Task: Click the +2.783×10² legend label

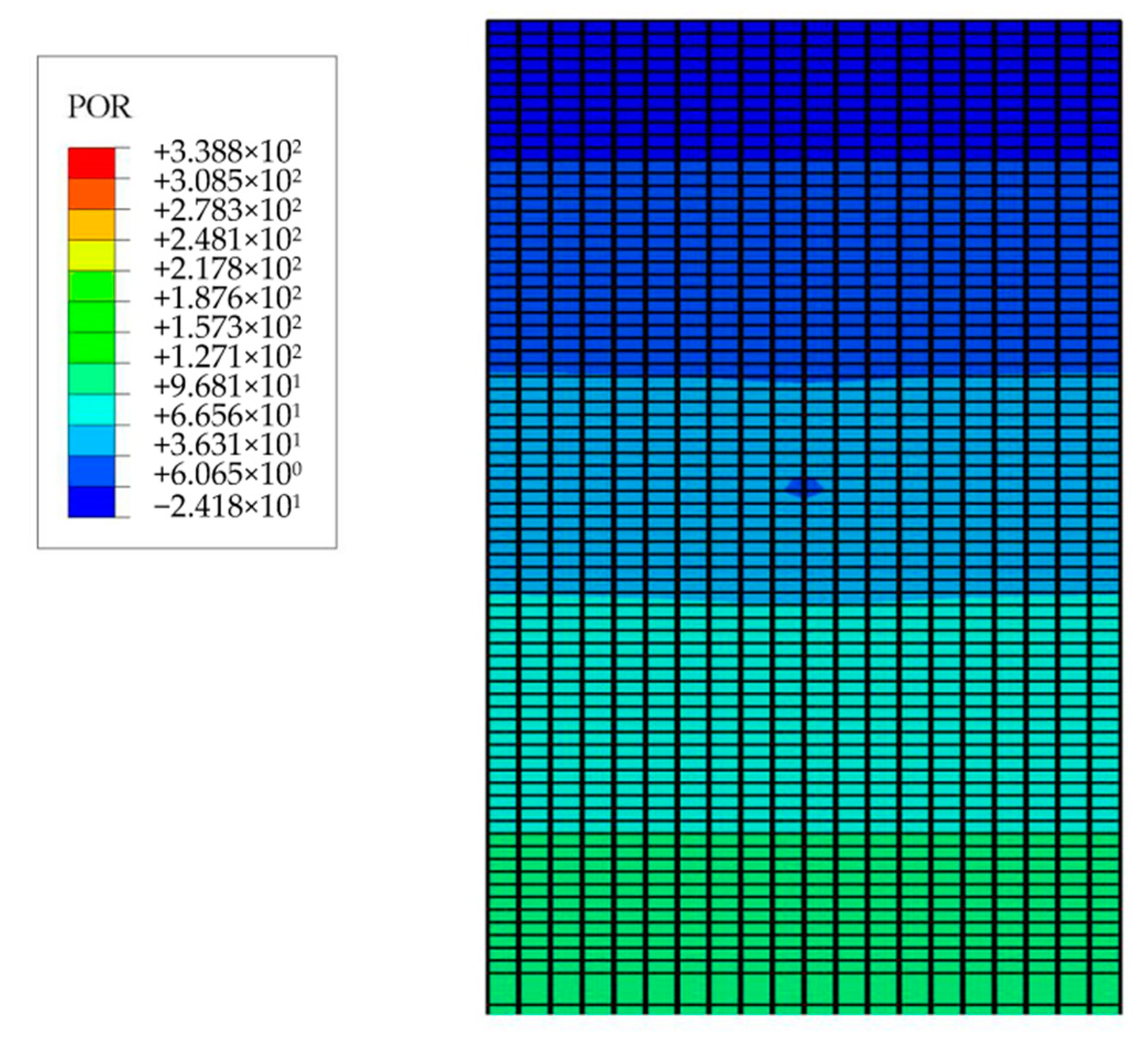Action: pos(227,210)
